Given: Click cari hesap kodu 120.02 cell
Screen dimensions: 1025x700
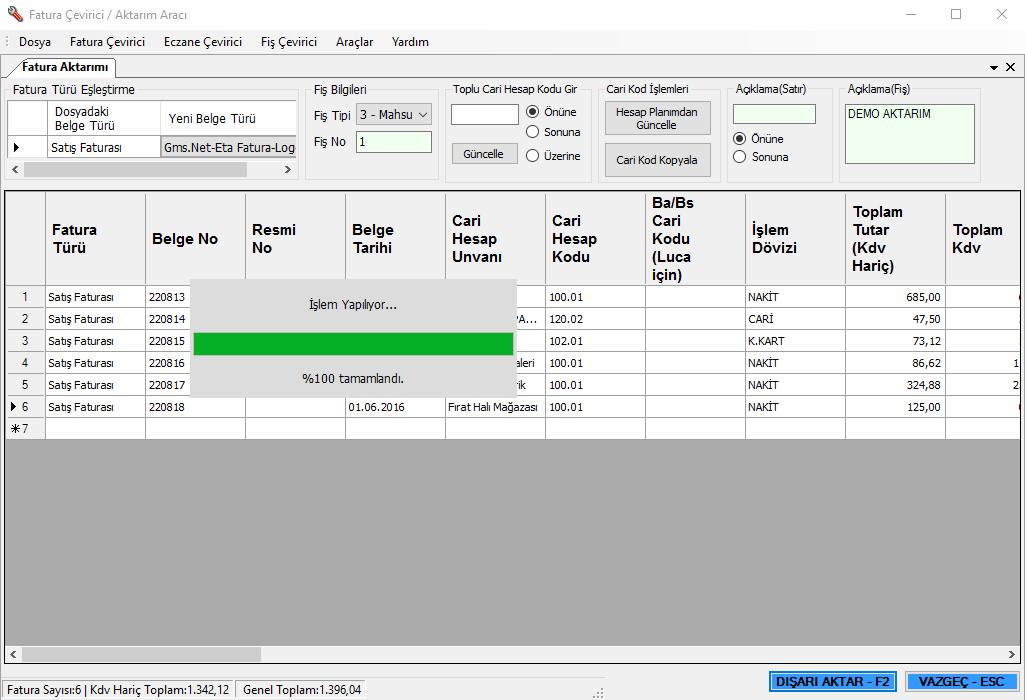Looking at the screenshot, I should click(596, 319).
